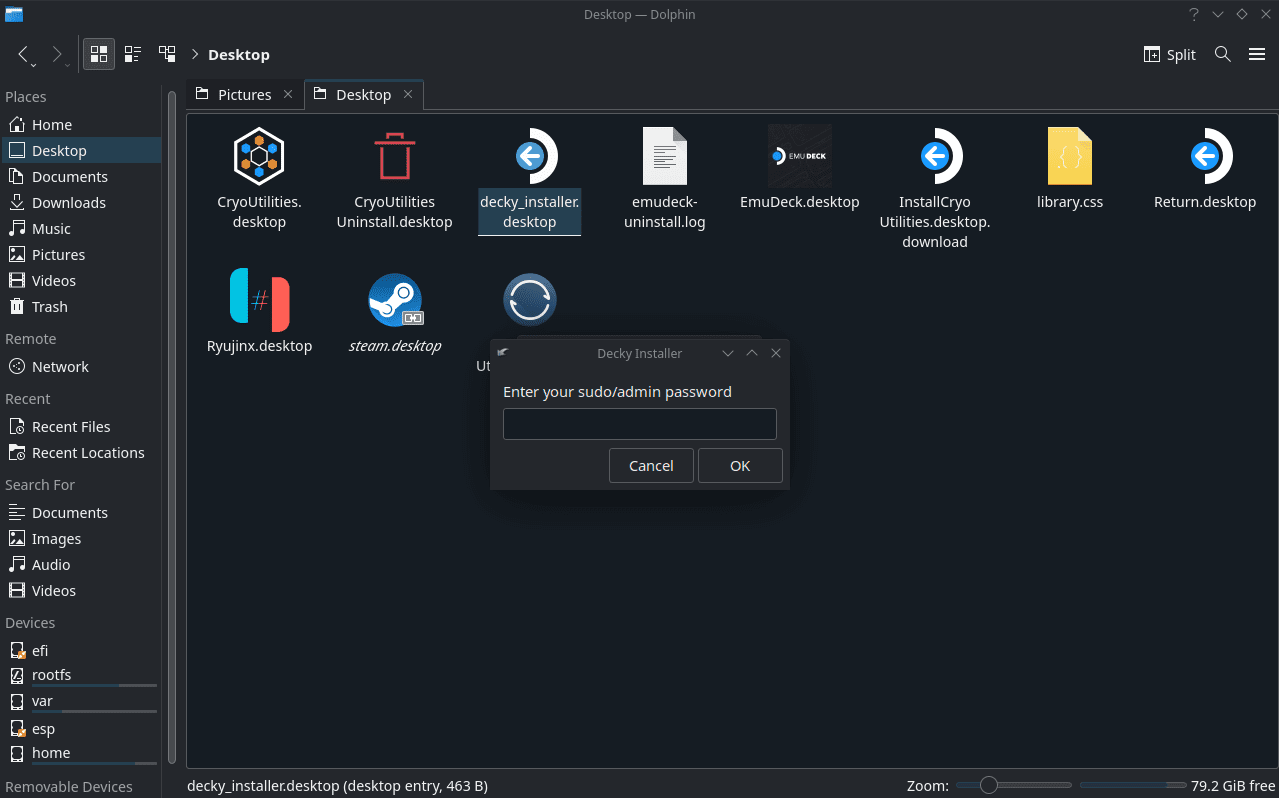The width and height of the screenshot is (1279, 798).
Task: Adjust the Zoom slider in status bar
Action: tap(1013, 785)
